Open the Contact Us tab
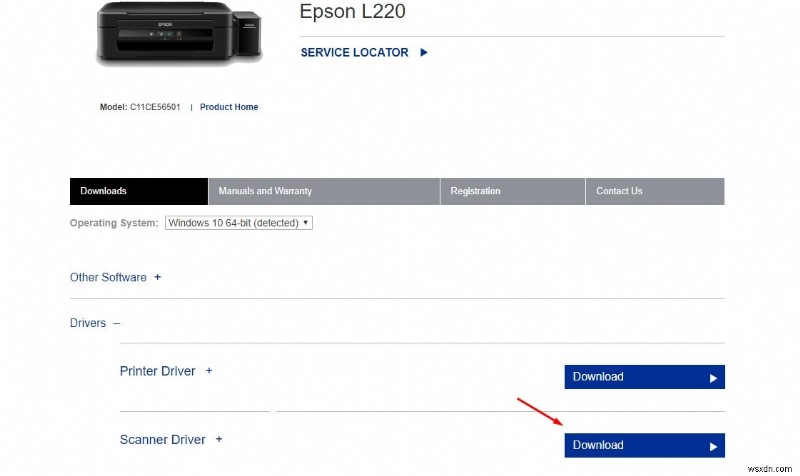 [x=655, y=191]
